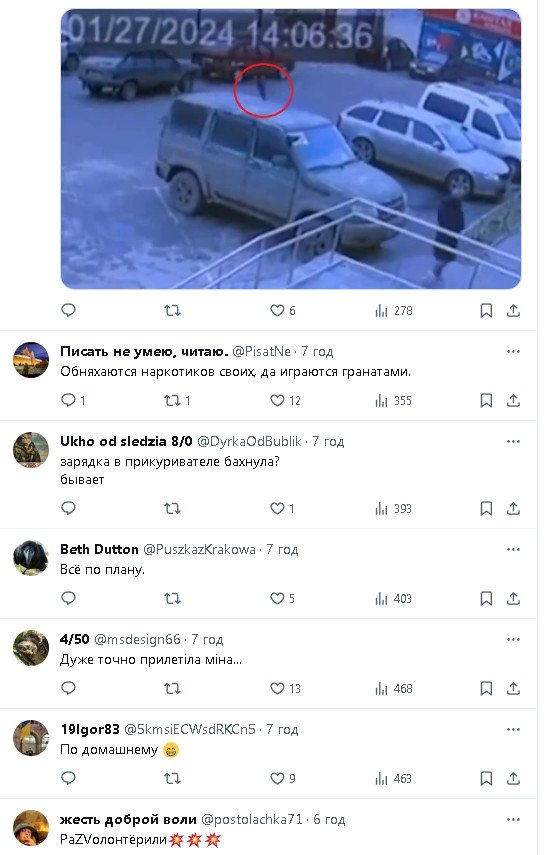Like the PisatNe reply with 12 likes
The height and width of the screenshot is (855, 555).
pos(285,401)
